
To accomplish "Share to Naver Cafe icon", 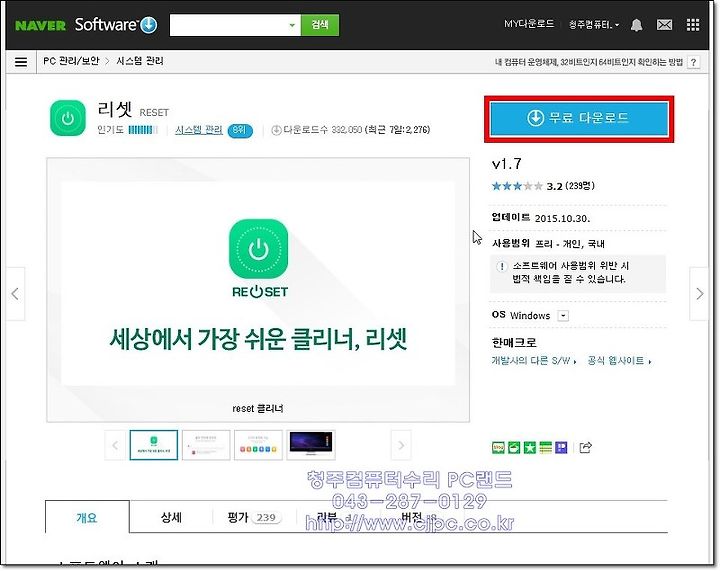I will (514, 447).
